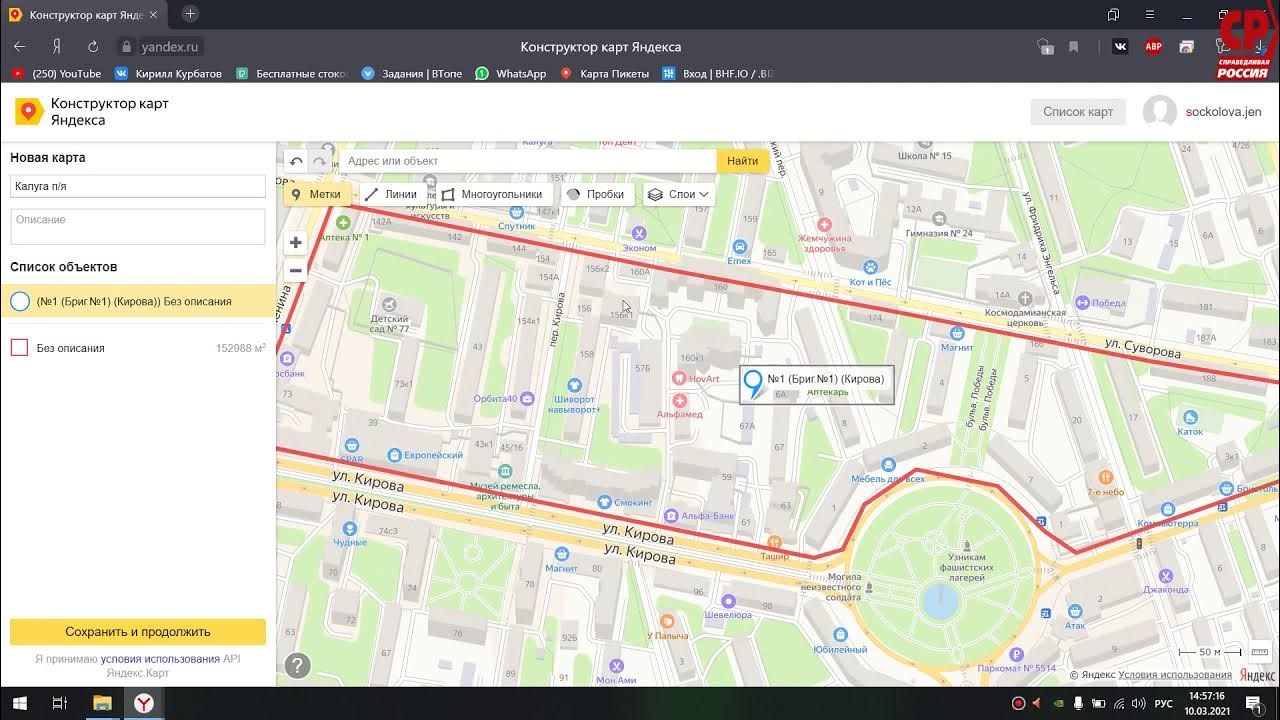Click the Описание description field
1280x720 pixels.
[x=138, y=226]
